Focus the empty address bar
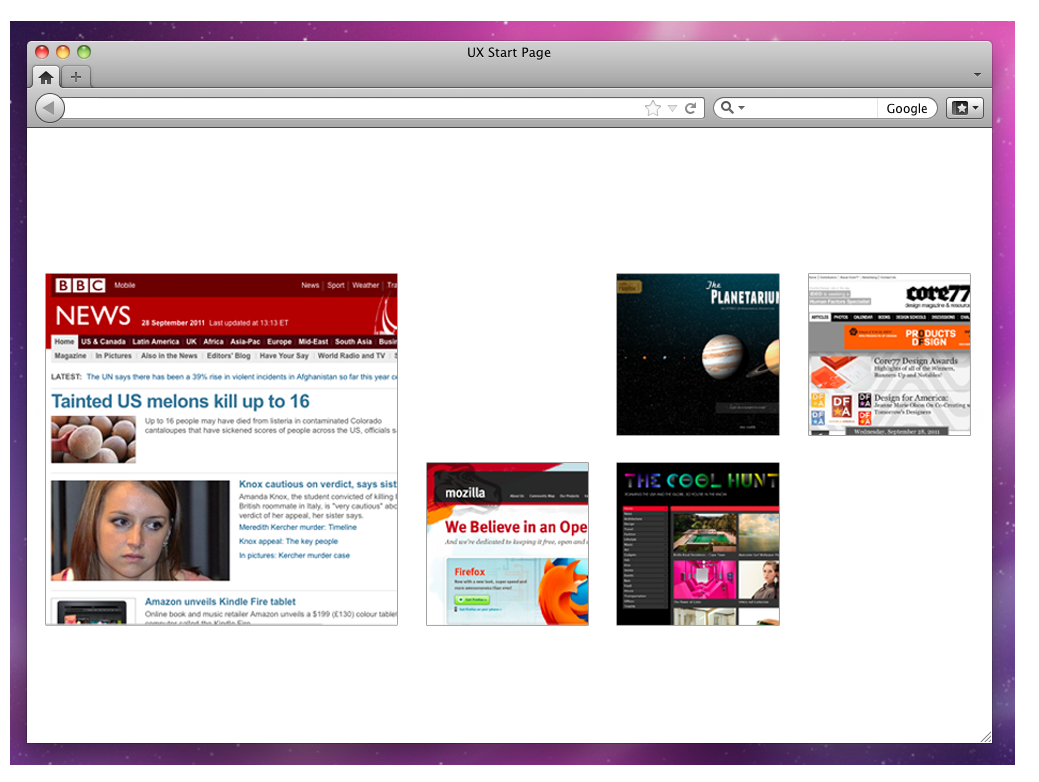 351,108
